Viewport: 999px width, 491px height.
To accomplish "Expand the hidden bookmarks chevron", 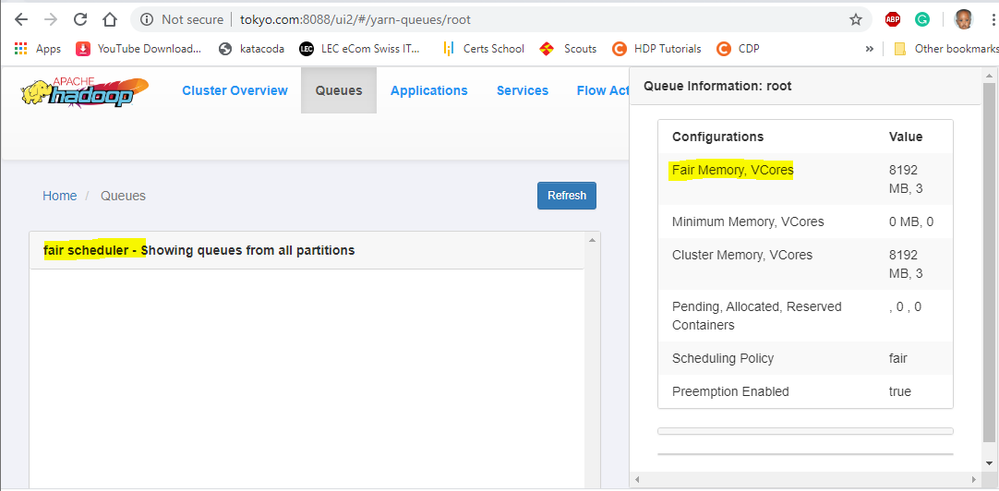I will point(869,48).
